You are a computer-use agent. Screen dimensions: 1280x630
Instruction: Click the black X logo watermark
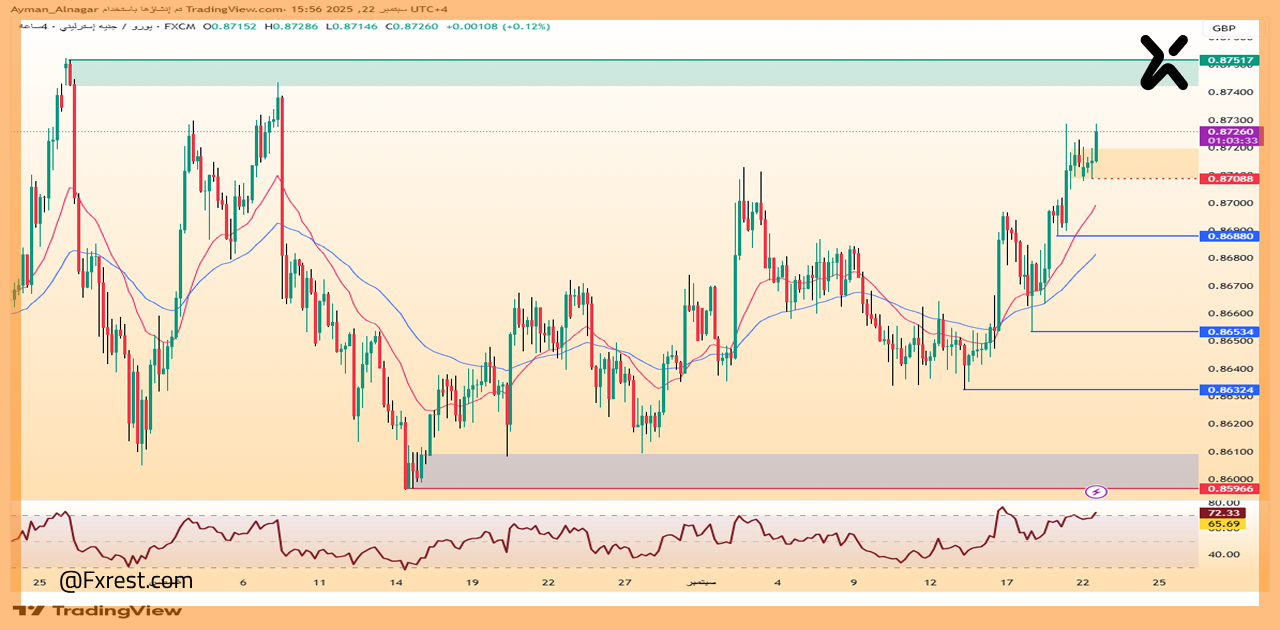coord(1164,62)
